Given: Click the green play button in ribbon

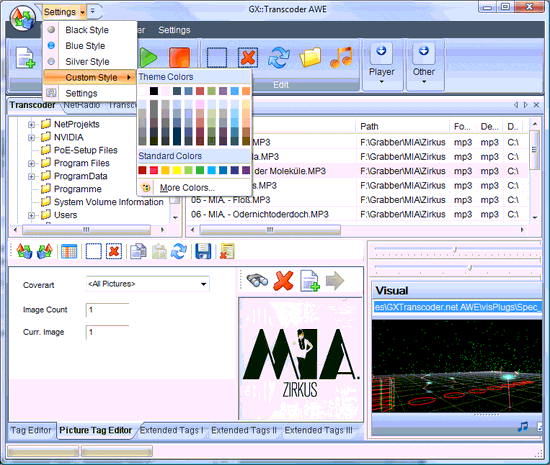Looking at the screenshot, I should (x=148, y=57).
